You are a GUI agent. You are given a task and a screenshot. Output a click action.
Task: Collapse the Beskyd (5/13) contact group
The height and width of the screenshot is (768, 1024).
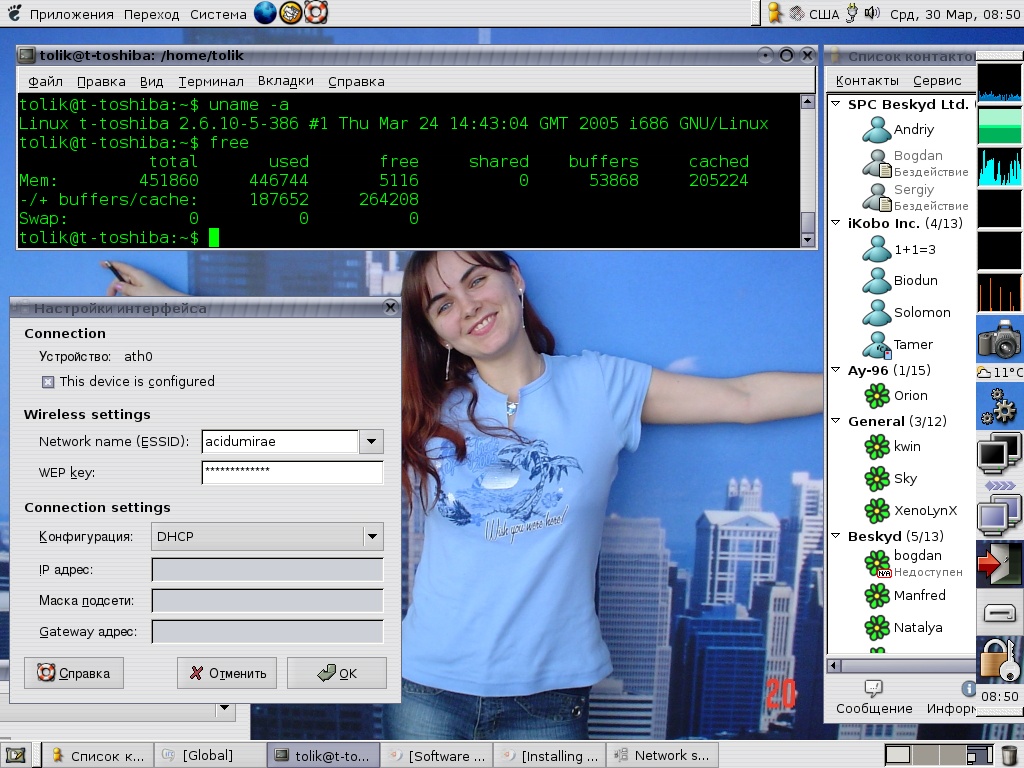pyautogui.click(x=835, y=536)
